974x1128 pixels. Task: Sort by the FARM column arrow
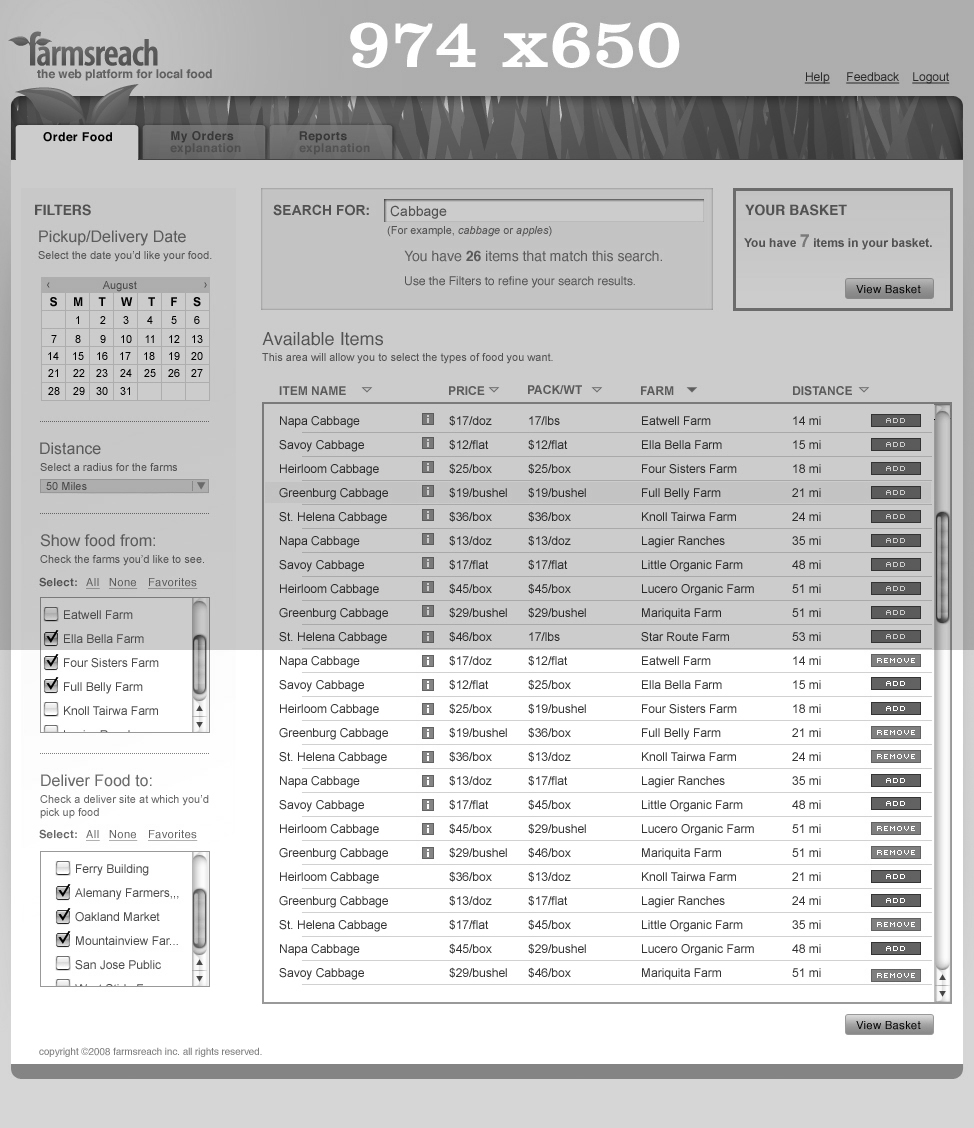691,390
